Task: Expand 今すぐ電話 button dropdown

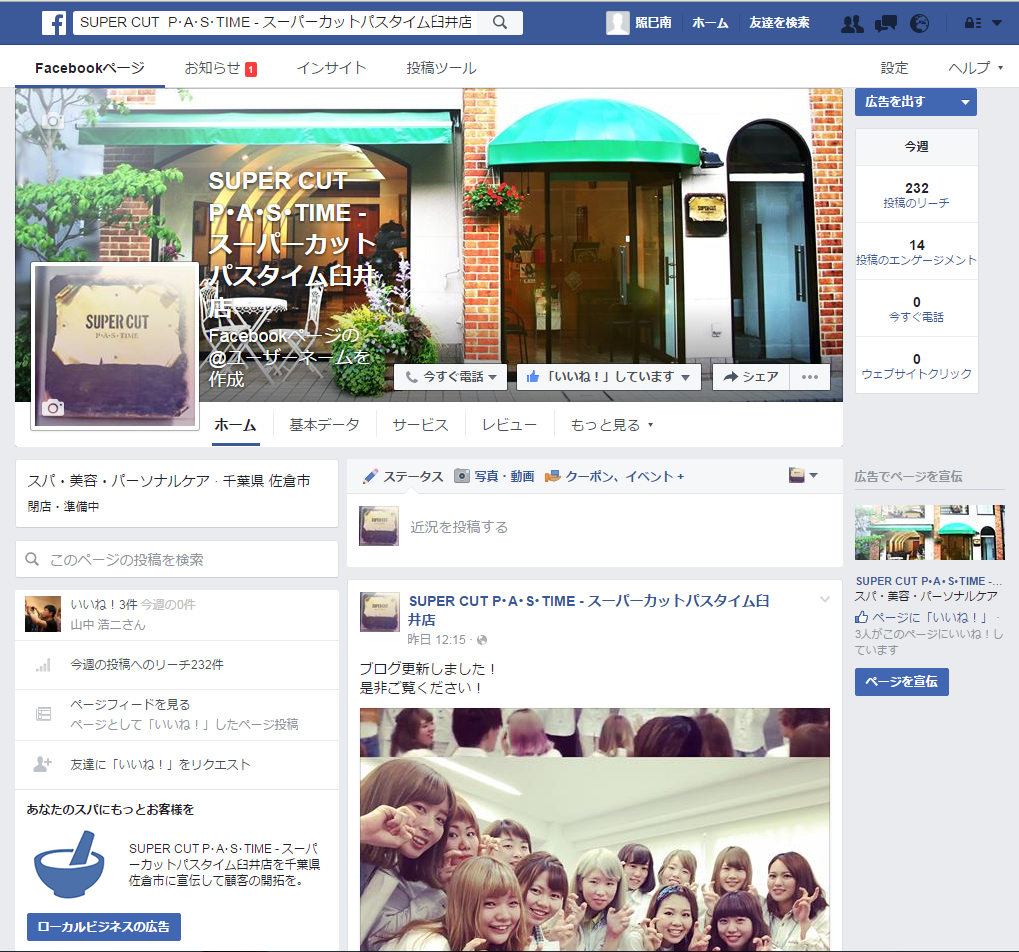Action: [492, 377]
